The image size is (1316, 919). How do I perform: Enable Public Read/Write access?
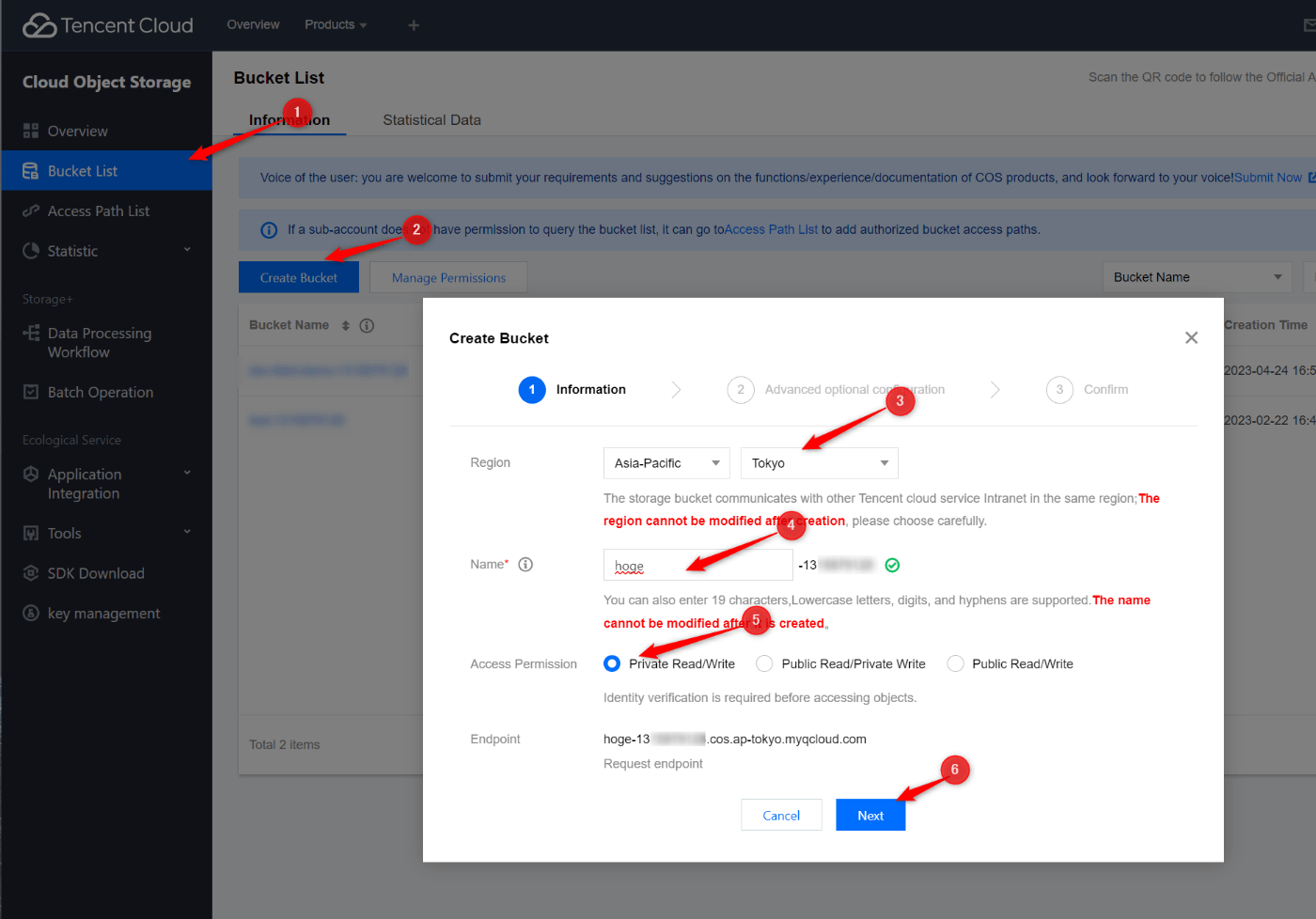pyautogui.click(x=955, y=663)
